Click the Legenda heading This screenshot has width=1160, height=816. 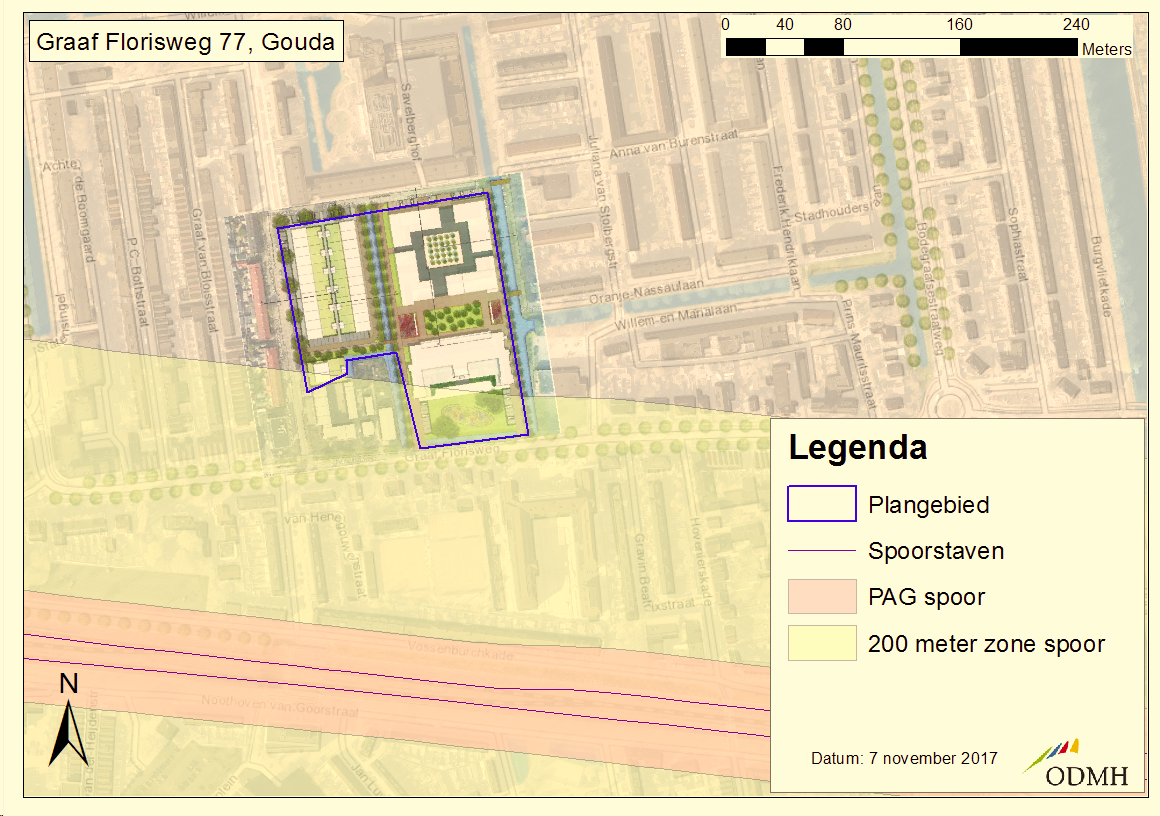[x=857, y=447]
